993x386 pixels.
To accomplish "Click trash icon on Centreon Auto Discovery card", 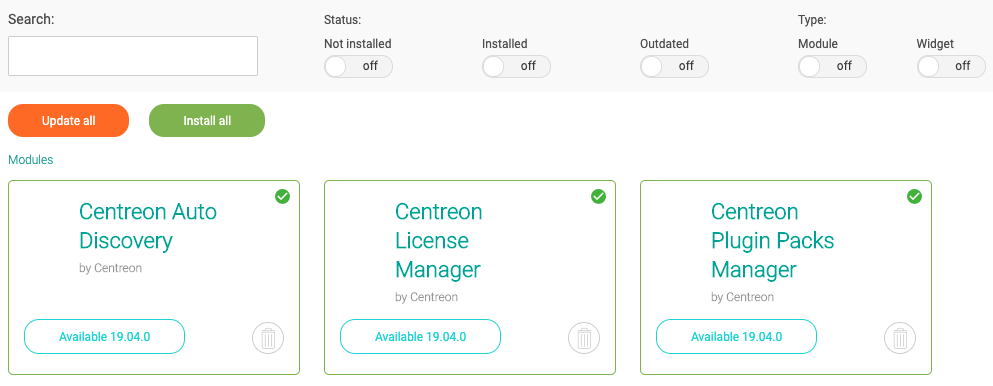I will 268,338.
